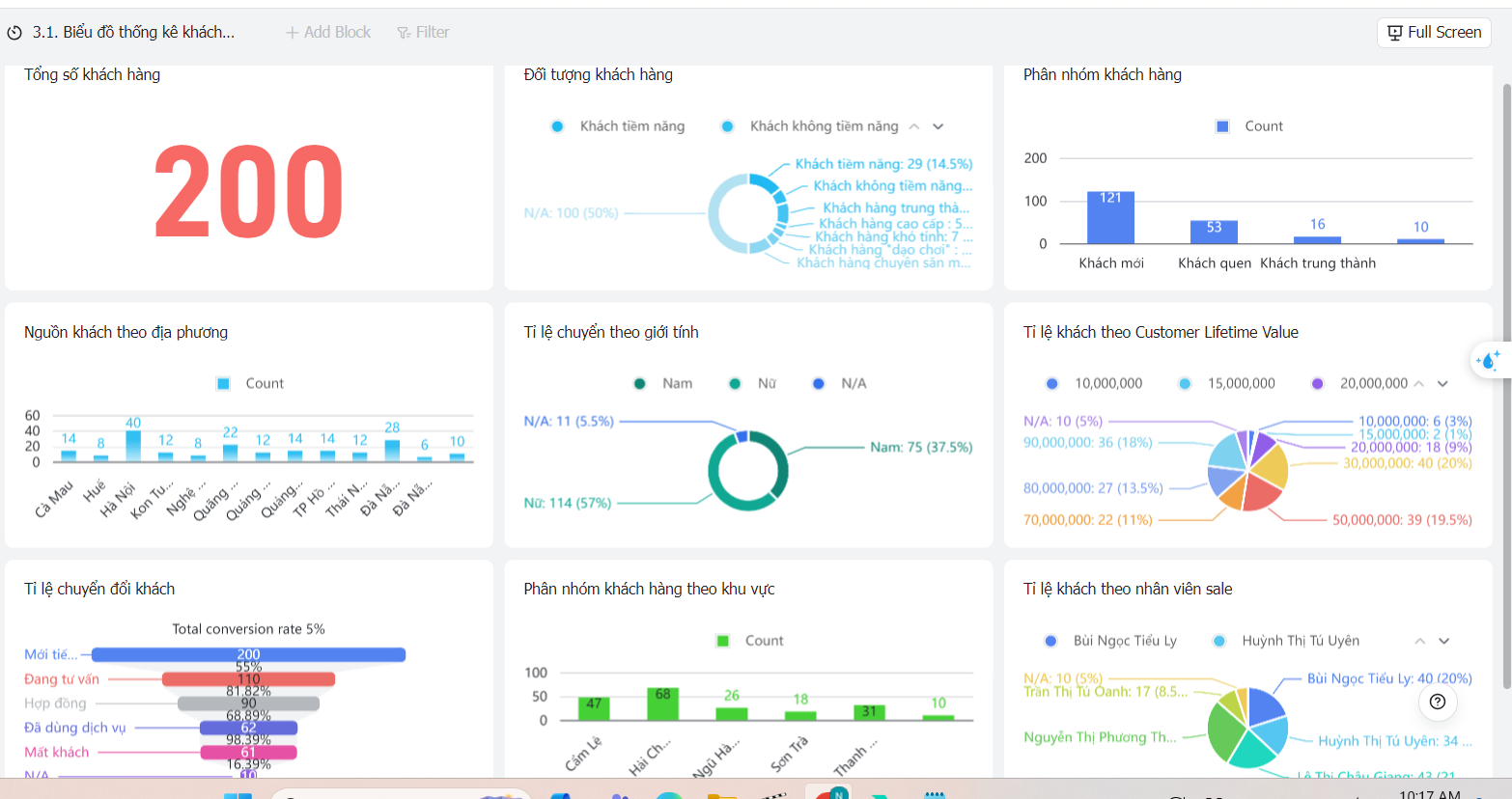The image size is (1512, 799).
Task: Toggle 'Nữ' legend in gender chart
Action: pyautogui.click(x=753, y=384)
